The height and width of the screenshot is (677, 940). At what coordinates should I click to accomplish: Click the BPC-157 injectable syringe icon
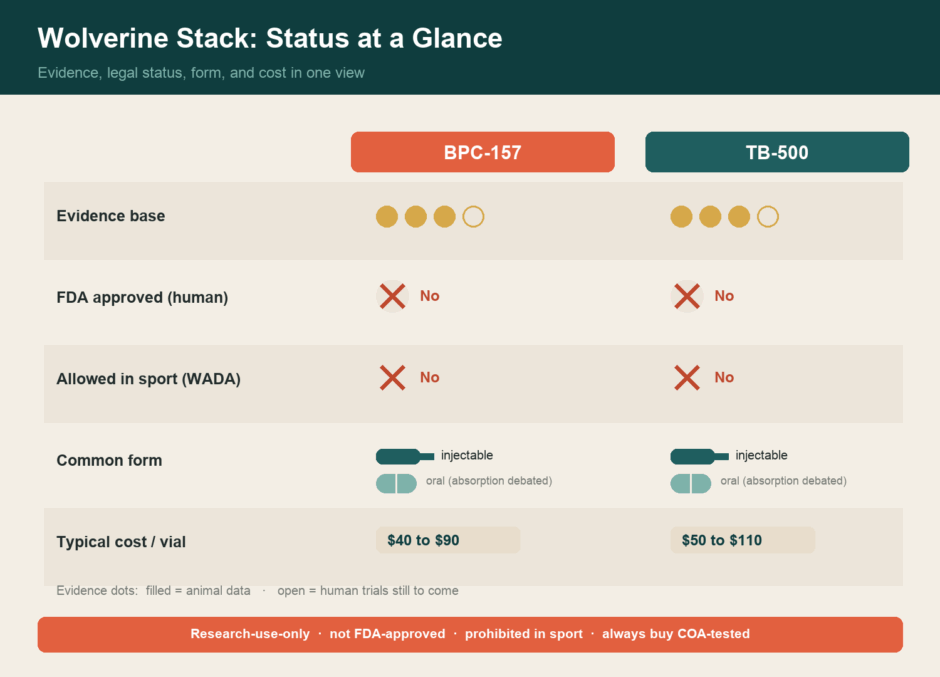(405, 456)
